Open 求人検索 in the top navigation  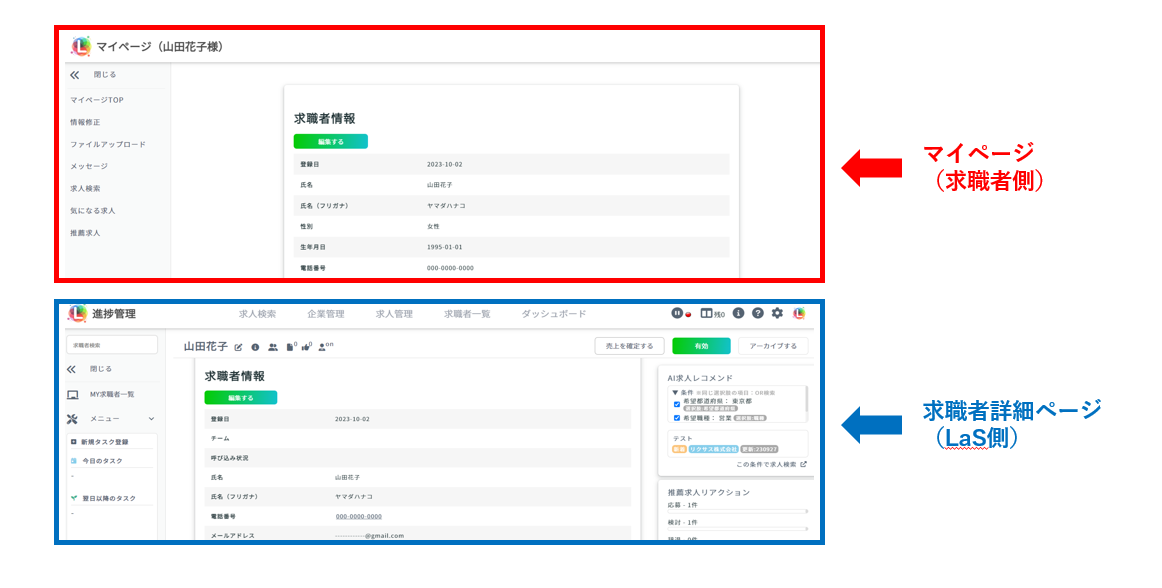257,314
